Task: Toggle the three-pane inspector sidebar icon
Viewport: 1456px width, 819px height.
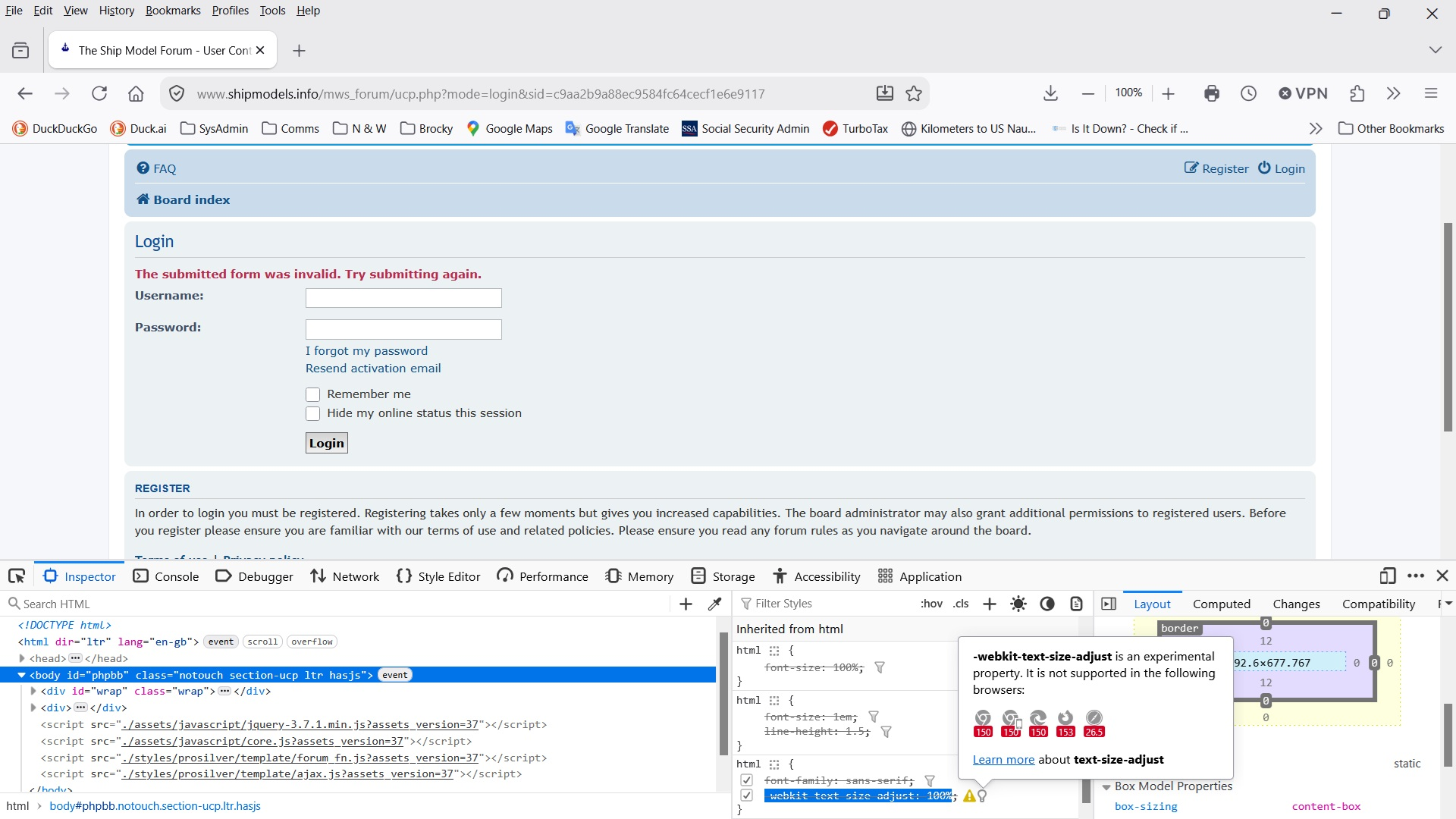Action: click(x=1109, y=604)
